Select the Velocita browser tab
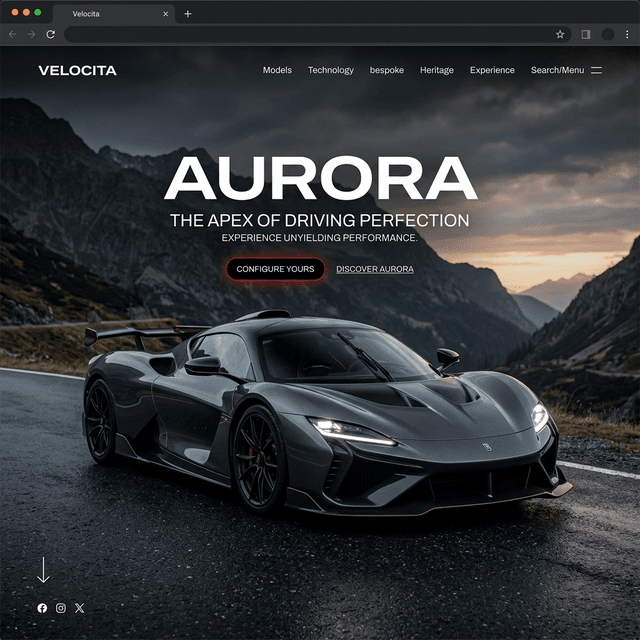 click(x=114, y=14)
